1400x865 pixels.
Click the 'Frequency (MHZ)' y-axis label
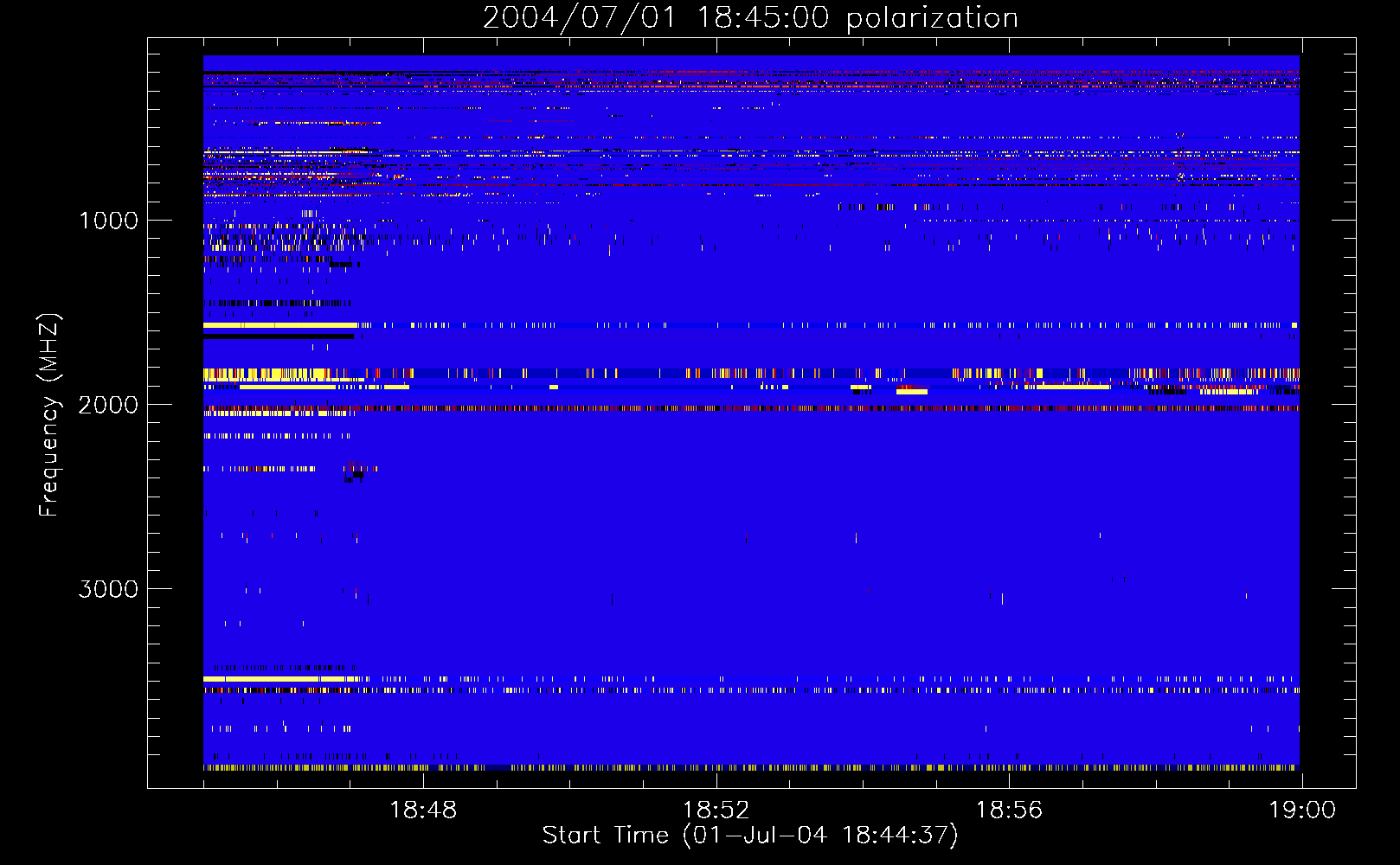click(x=49, y=415)
